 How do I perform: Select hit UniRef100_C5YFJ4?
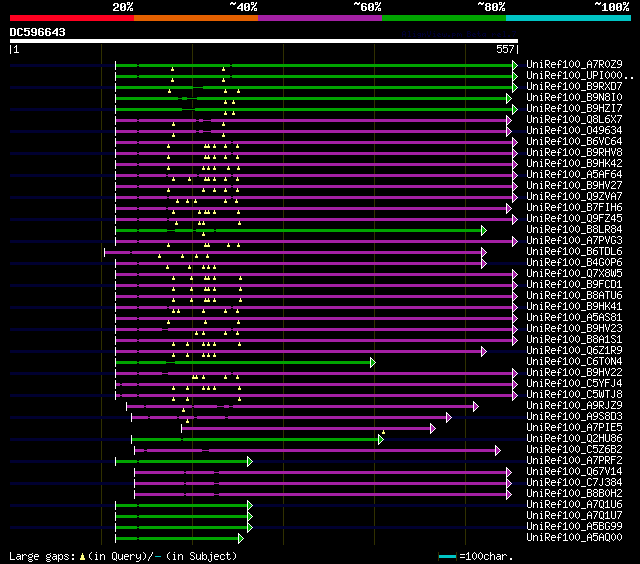click(574, 384)
